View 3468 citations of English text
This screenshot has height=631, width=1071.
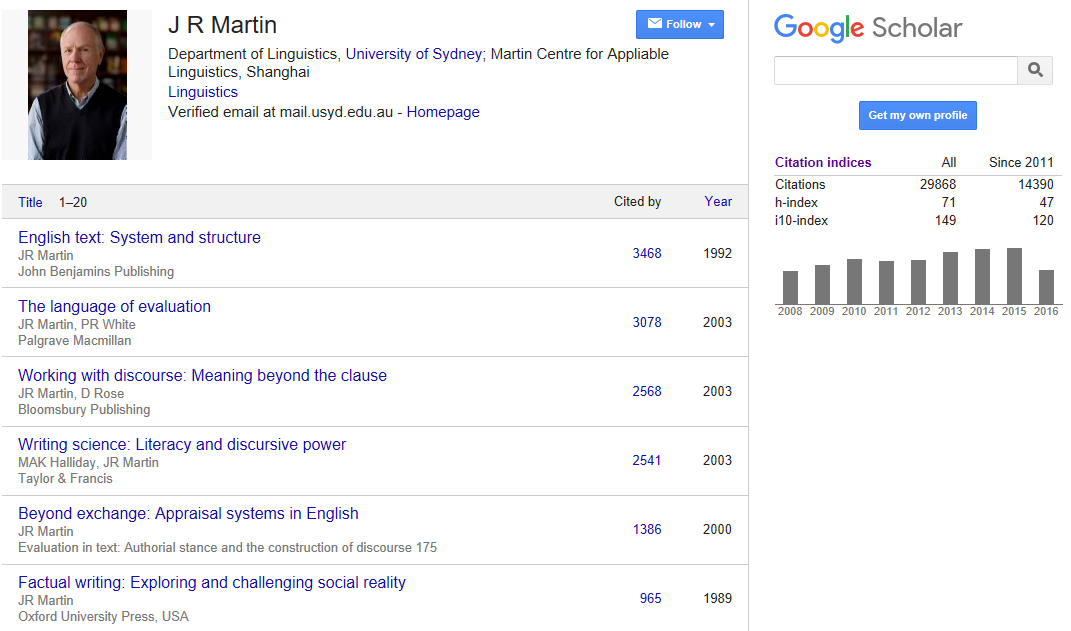(647, 254)
